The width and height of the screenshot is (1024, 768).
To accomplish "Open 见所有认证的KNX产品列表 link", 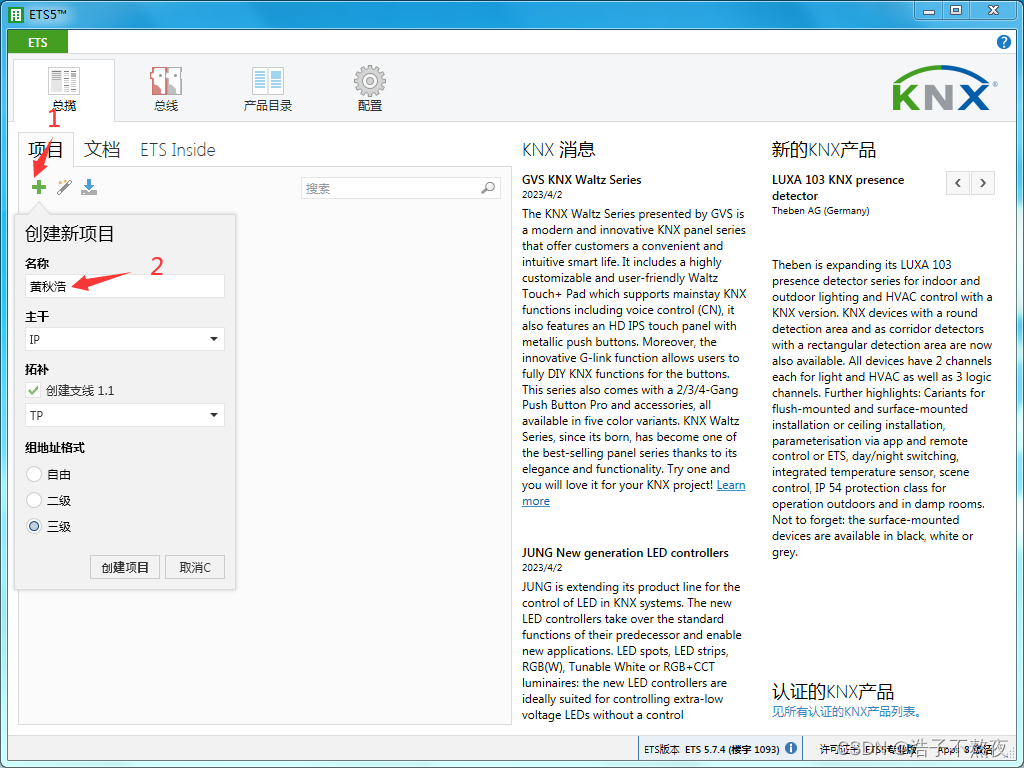I will tap(848, 711).
